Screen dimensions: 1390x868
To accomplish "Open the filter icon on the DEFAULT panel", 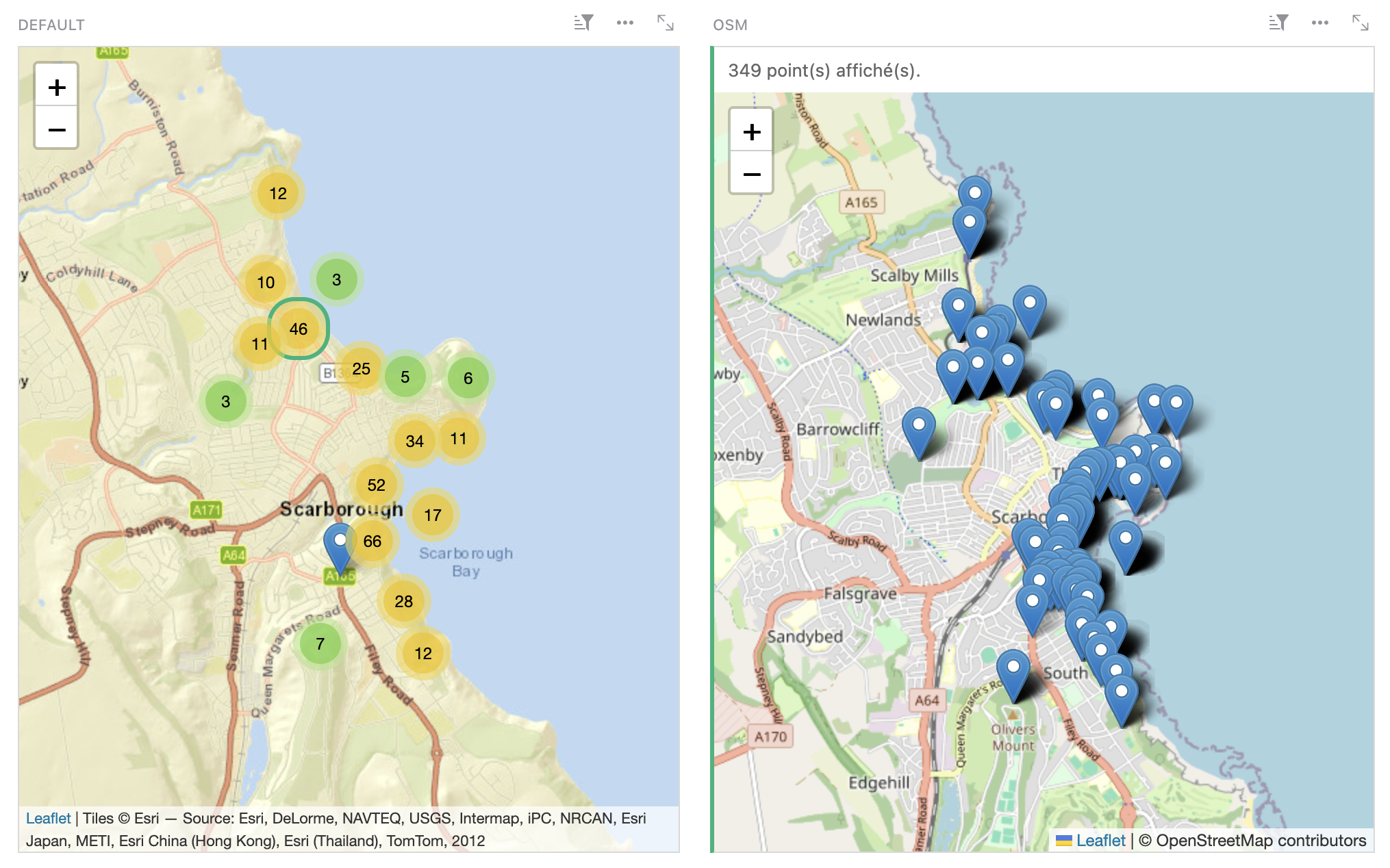I will [x=584, y=23].
